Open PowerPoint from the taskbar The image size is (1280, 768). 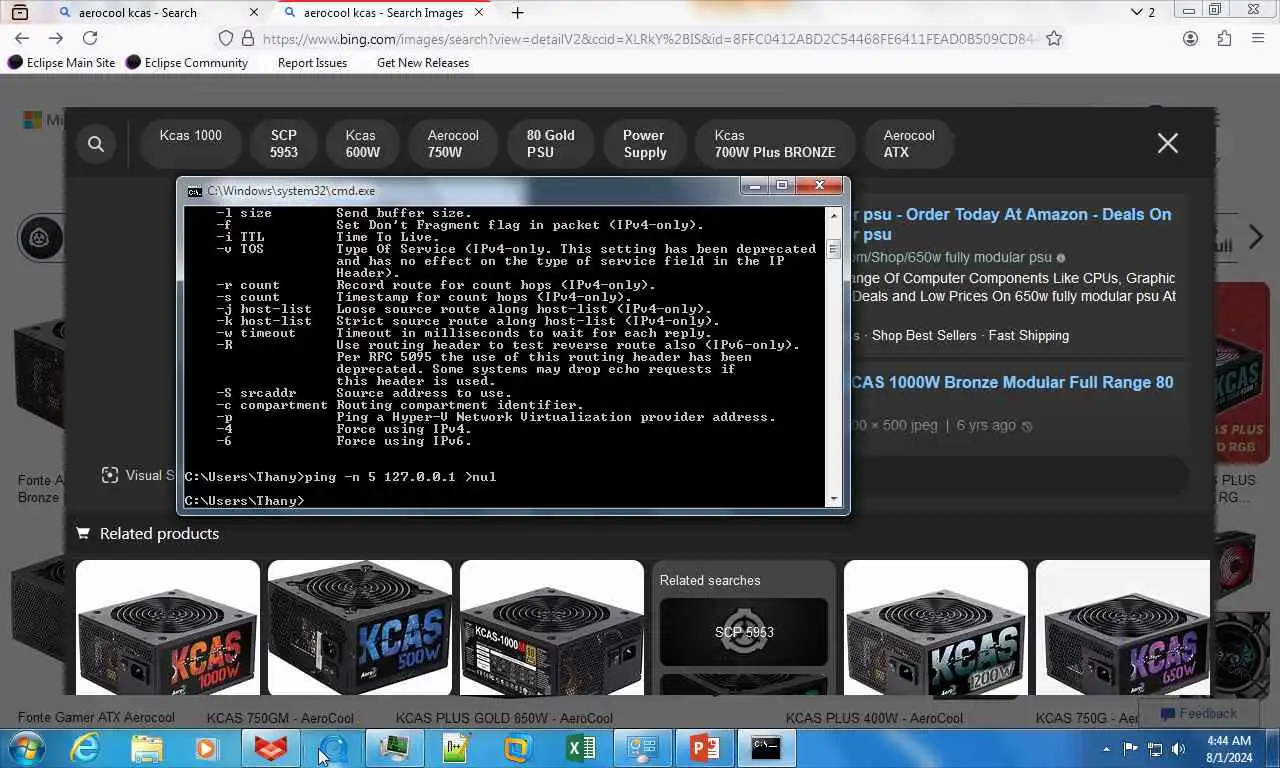[704, 748]
